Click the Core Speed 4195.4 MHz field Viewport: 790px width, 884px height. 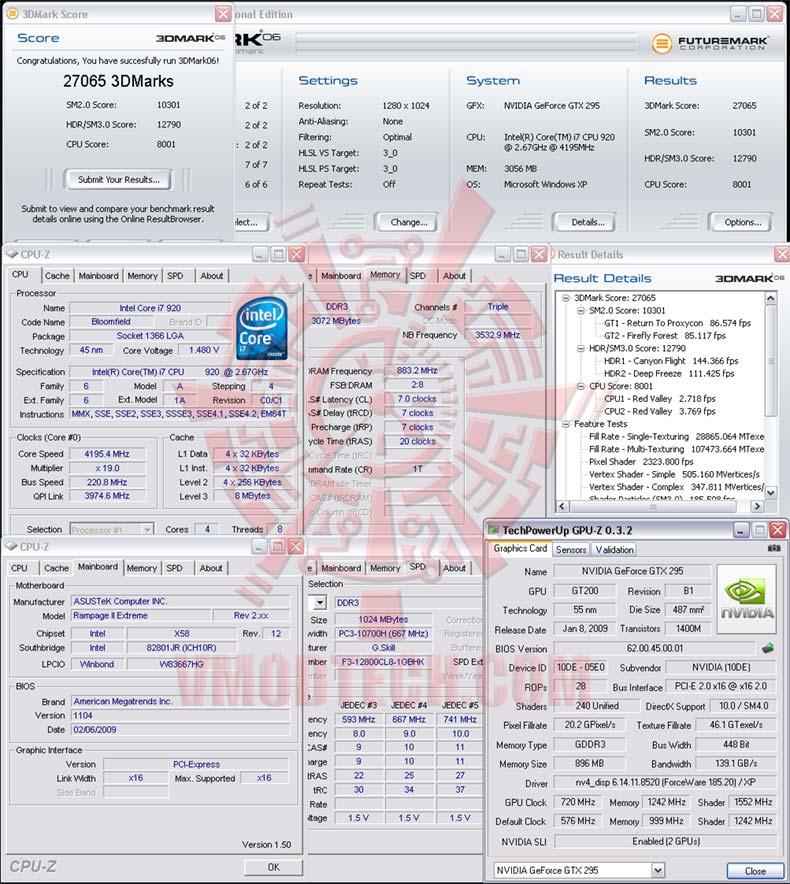(x=107, y=454)
